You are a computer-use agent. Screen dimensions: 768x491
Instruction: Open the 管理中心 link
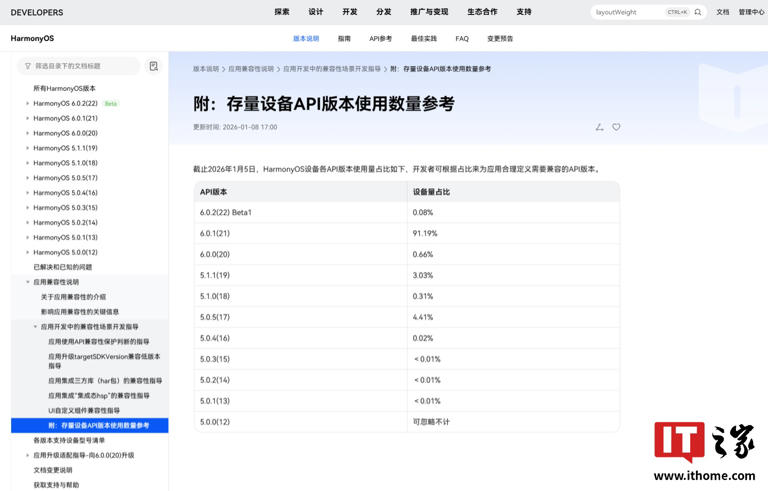751,12
